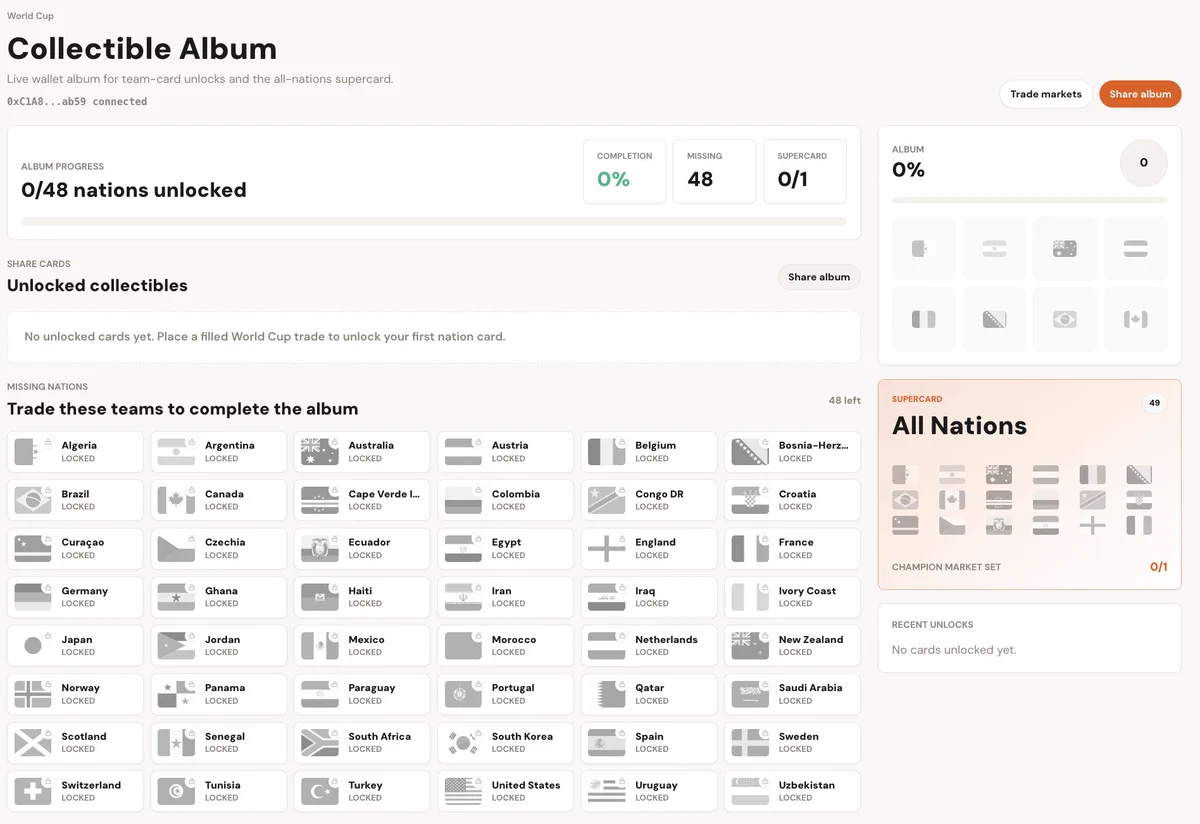
Task: Click the Colombia flag icon
Action: click(463, 500)
